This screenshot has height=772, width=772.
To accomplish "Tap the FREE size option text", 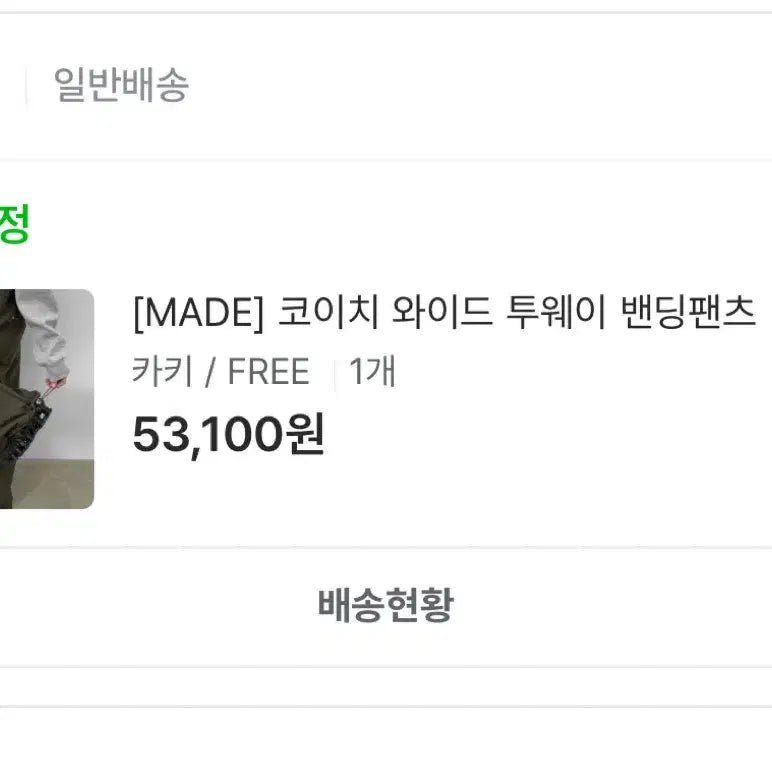I will pos(268,372).
